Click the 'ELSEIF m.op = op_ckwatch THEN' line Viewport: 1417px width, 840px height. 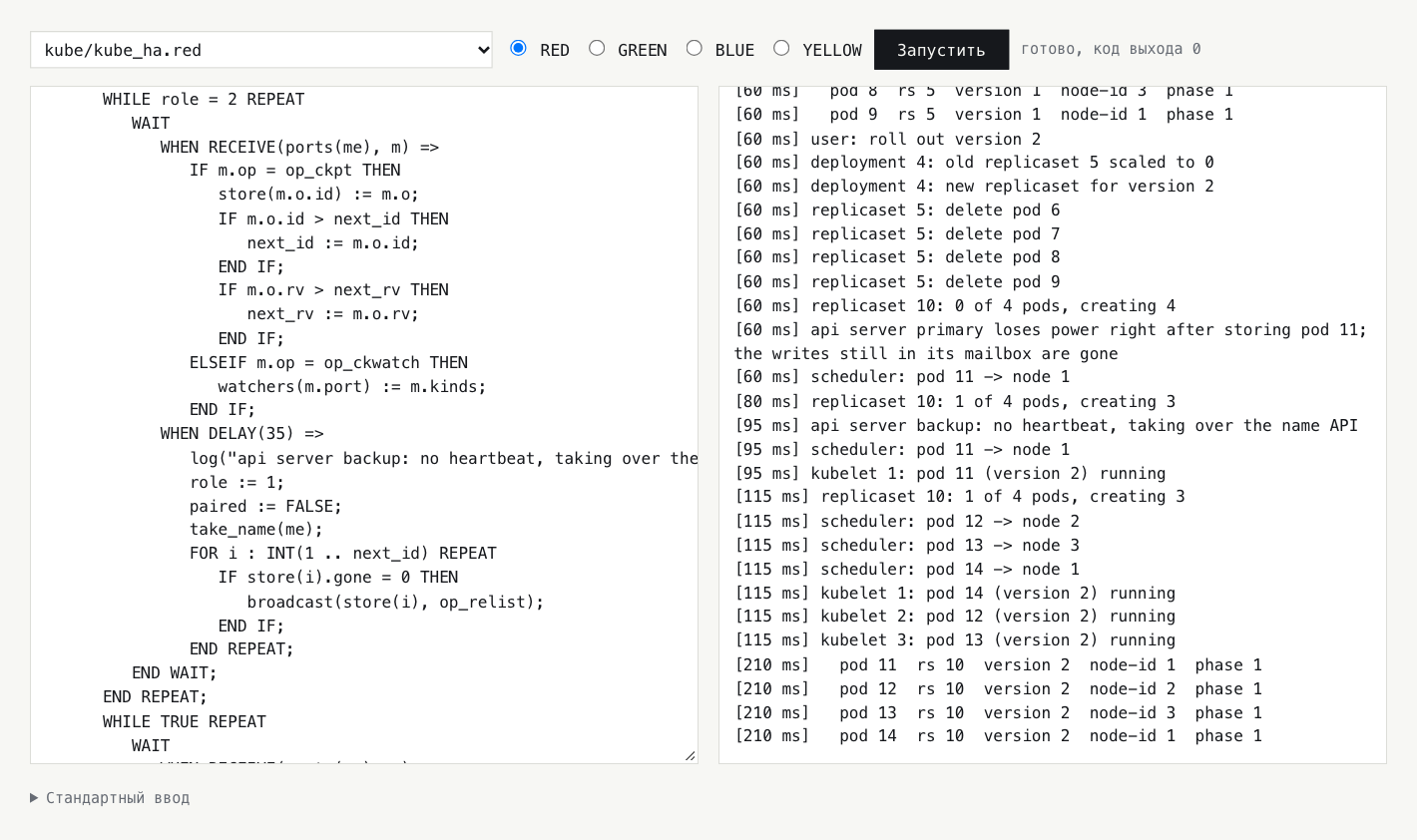329,362
